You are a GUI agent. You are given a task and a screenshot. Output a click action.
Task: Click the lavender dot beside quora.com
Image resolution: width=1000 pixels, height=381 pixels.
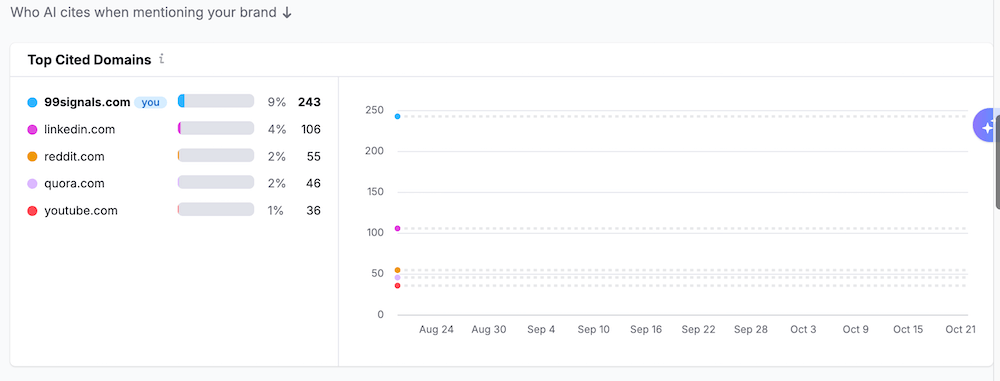click(33, 184)
